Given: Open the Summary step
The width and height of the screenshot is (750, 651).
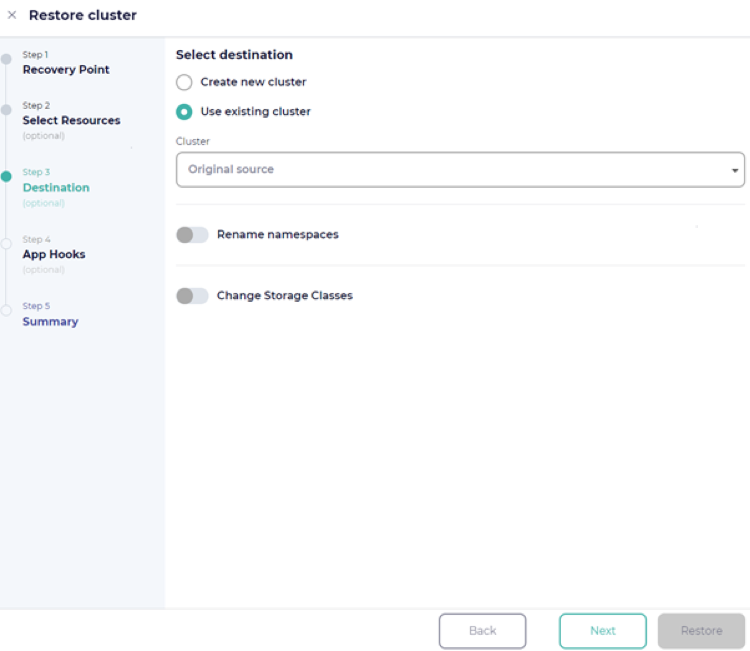Looking at the screenshot, I should 50,322.
